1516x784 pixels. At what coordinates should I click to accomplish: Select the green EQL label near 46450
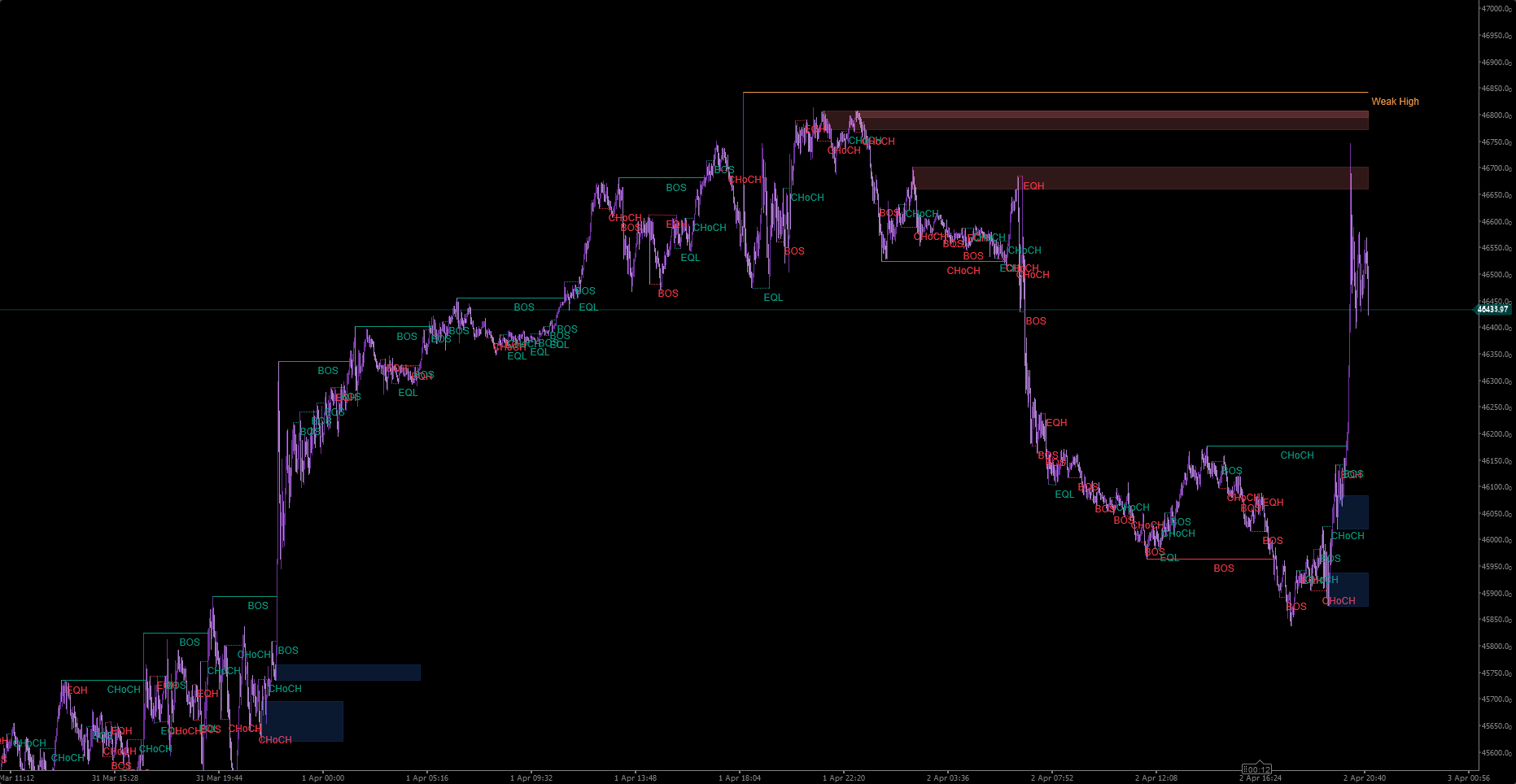[773, 298]
